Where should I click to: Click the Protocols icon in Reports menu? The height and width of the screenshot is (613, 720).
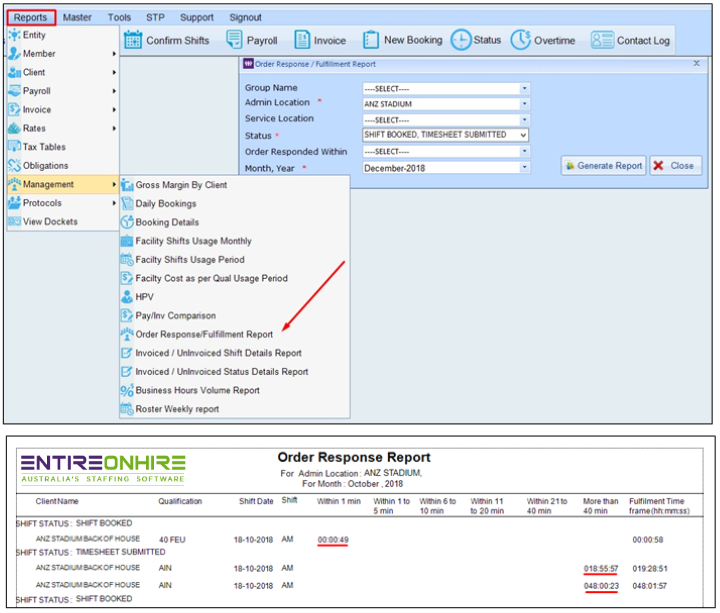(x=14, y=202)
